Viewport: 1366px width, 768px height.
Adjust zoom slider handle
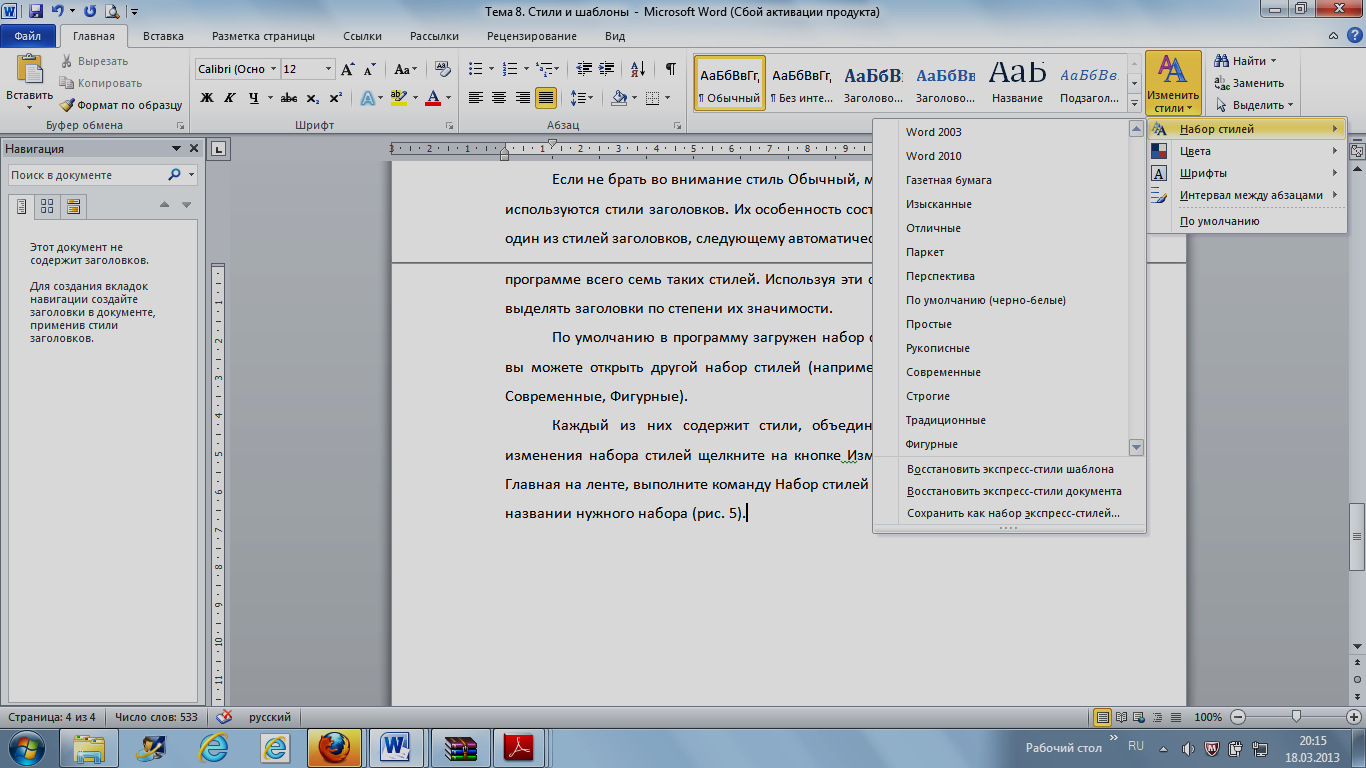1297,717
